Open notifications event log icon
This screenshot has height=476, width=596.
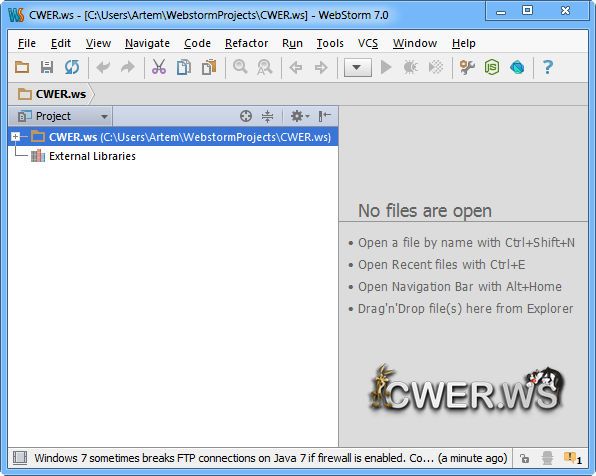573,458
